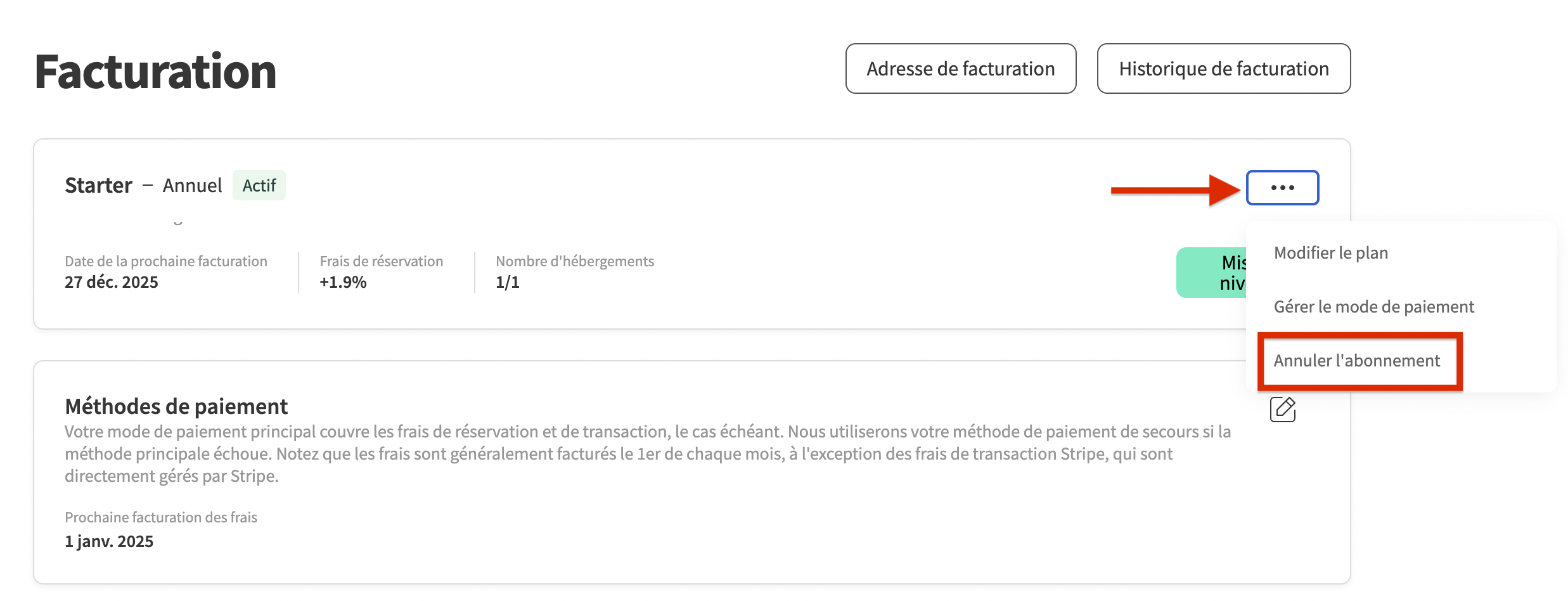Select the 27 déc. 2025 billing date

[112, 282]
